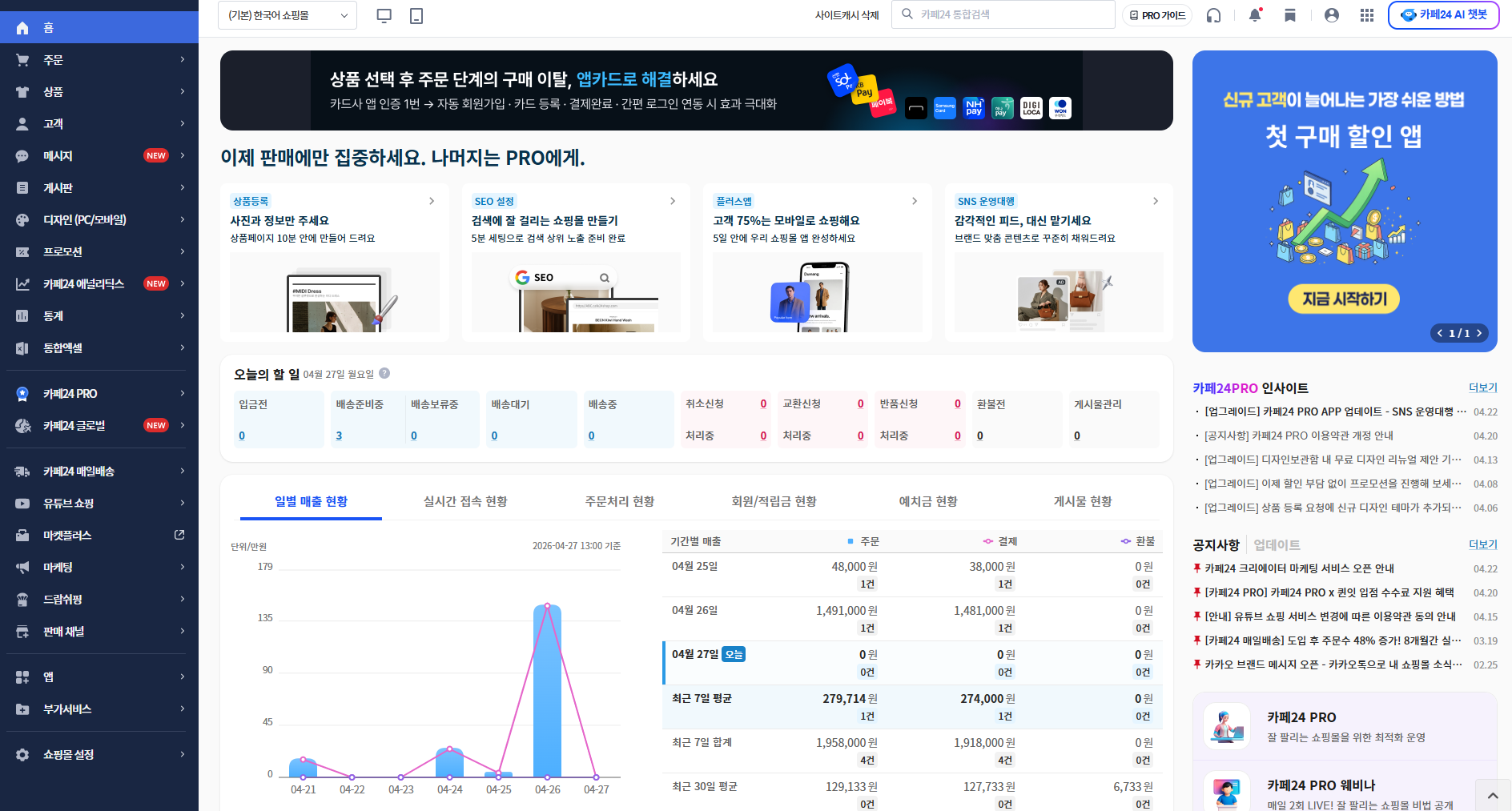
Task: Open the 카페24 크리에이터 마케팅 서비스 notice
Action: coord(1299,568)
